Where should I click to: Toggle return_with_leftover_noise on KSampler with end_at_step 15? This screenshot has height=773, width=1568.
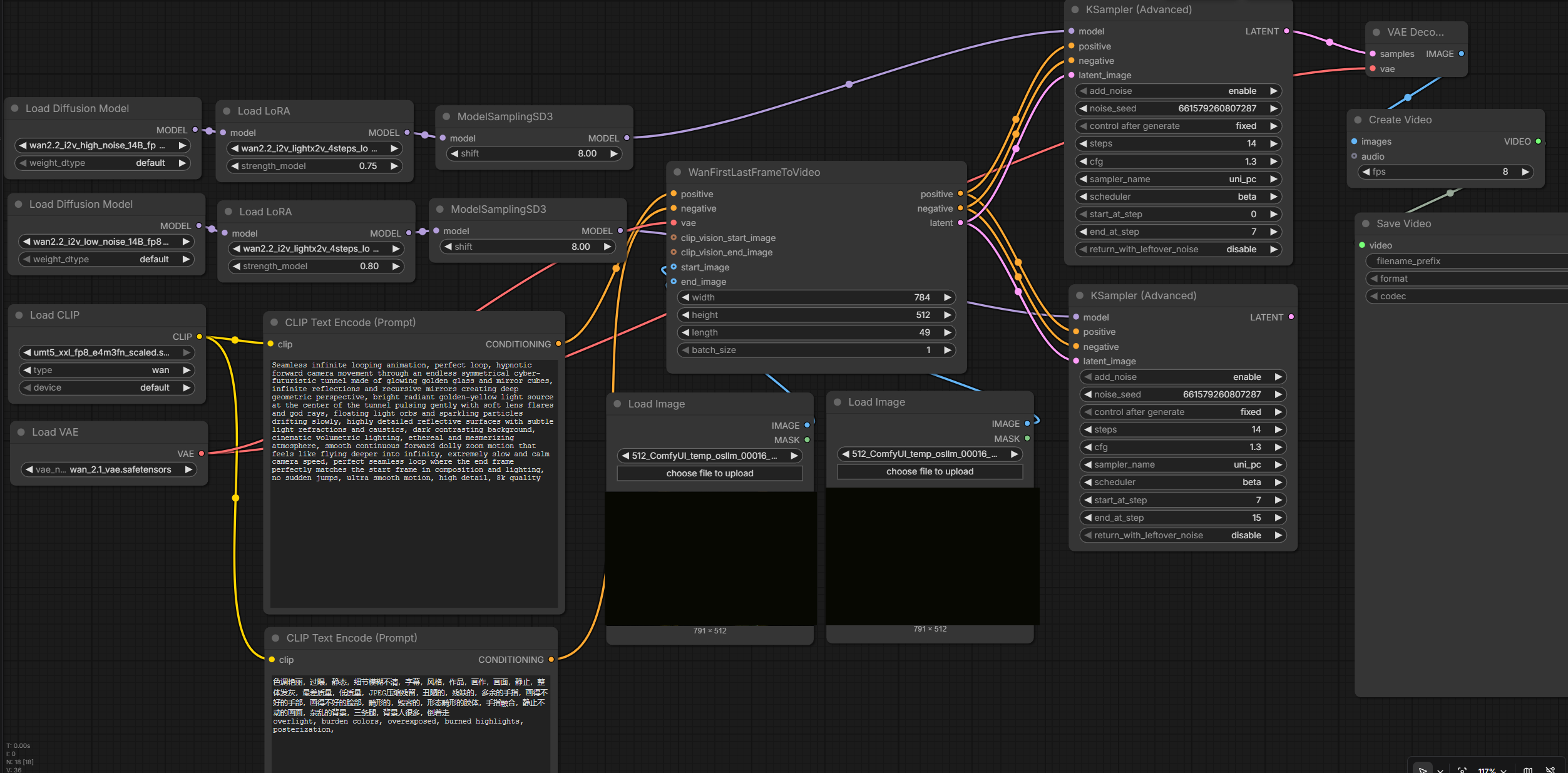coord(1183,535)
